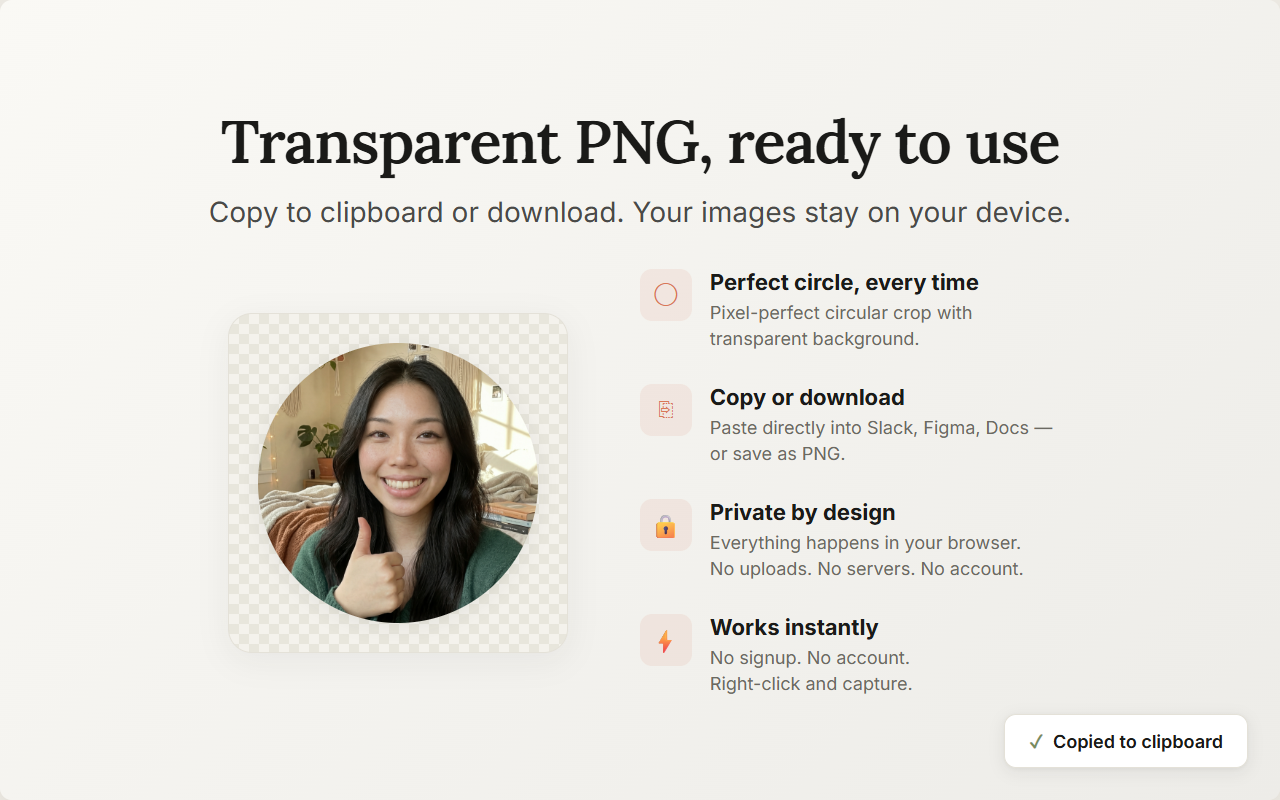The height and width of the screenshot is (800, 1280).
Task: Open the "Private by design" feature title
Action: (x=802, y=512)
